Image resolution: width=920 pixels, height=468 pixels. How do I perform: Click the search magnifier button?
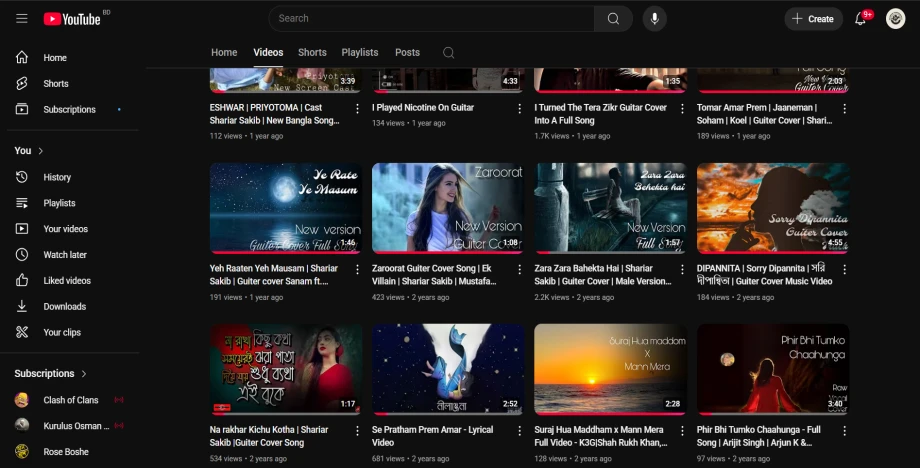click(x=613, y=19)
